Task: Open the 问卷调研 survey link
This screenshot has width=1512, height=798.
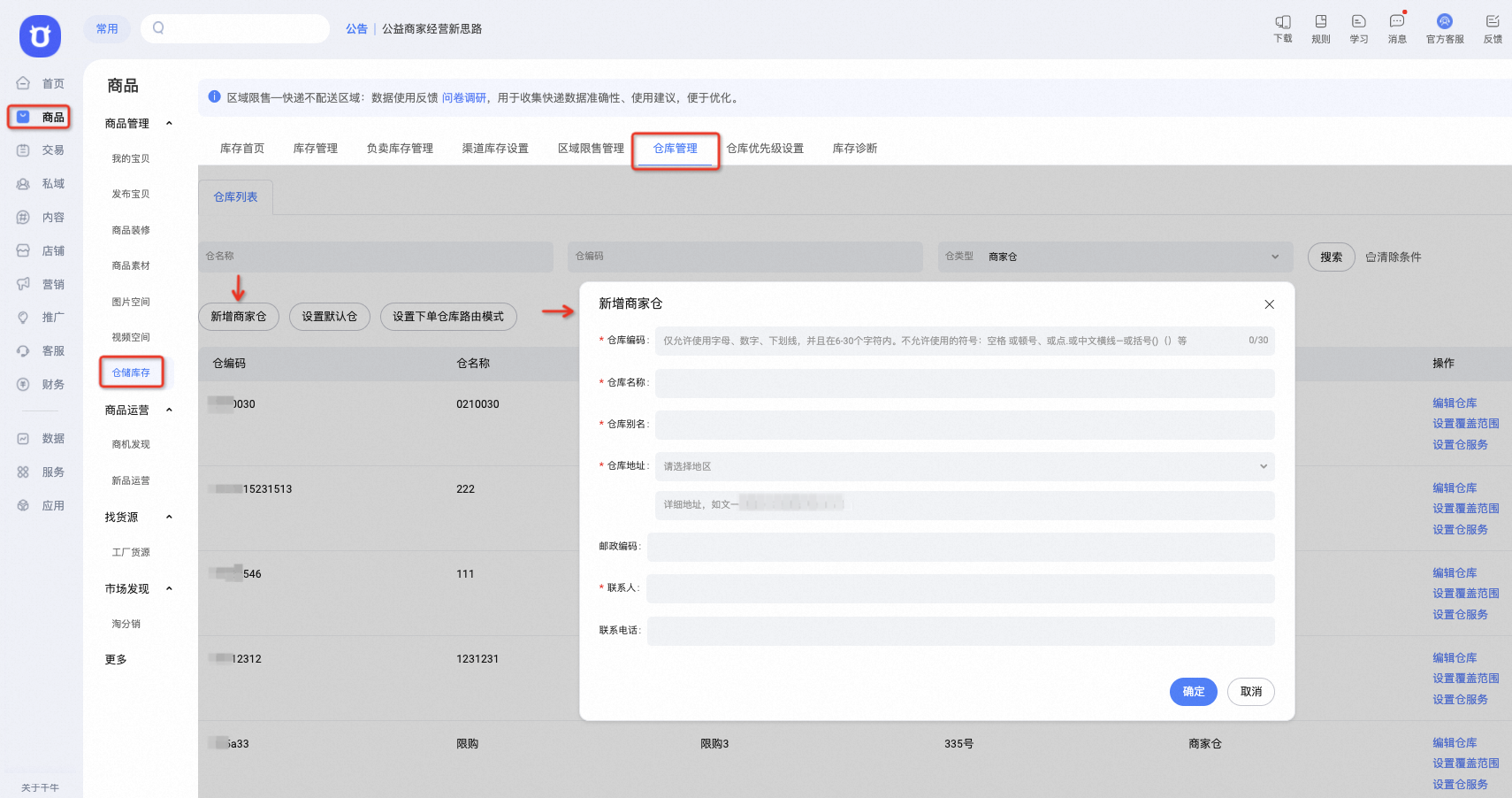Action: pyautogui.click(x=464, y=98)
